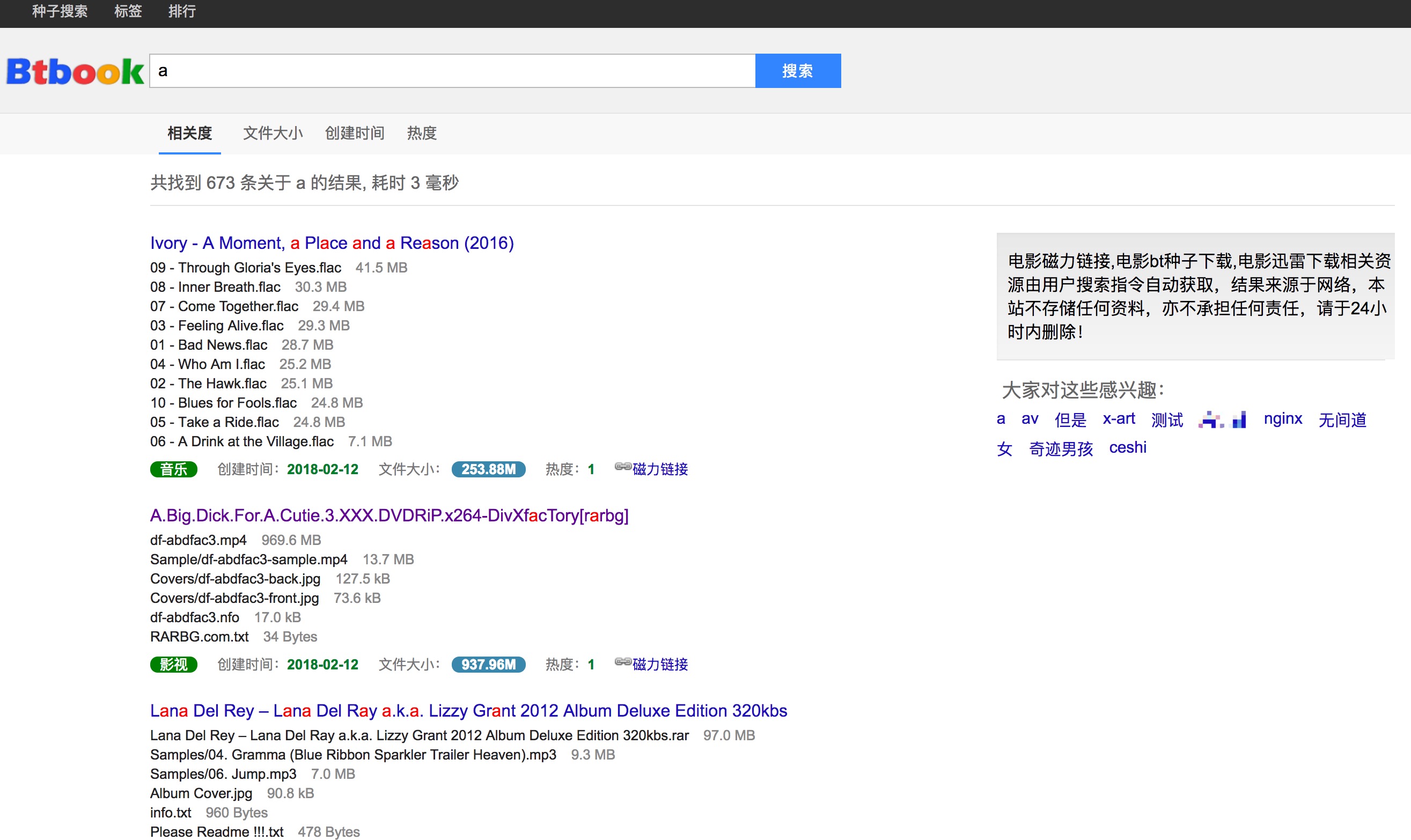Sort results by 相关度 tab

coord(189,134)
